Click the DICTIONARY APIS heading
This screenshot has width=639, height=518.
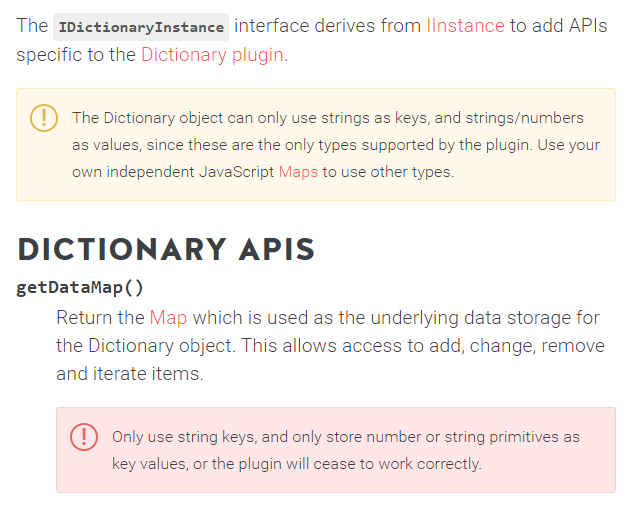click(166, 249)
